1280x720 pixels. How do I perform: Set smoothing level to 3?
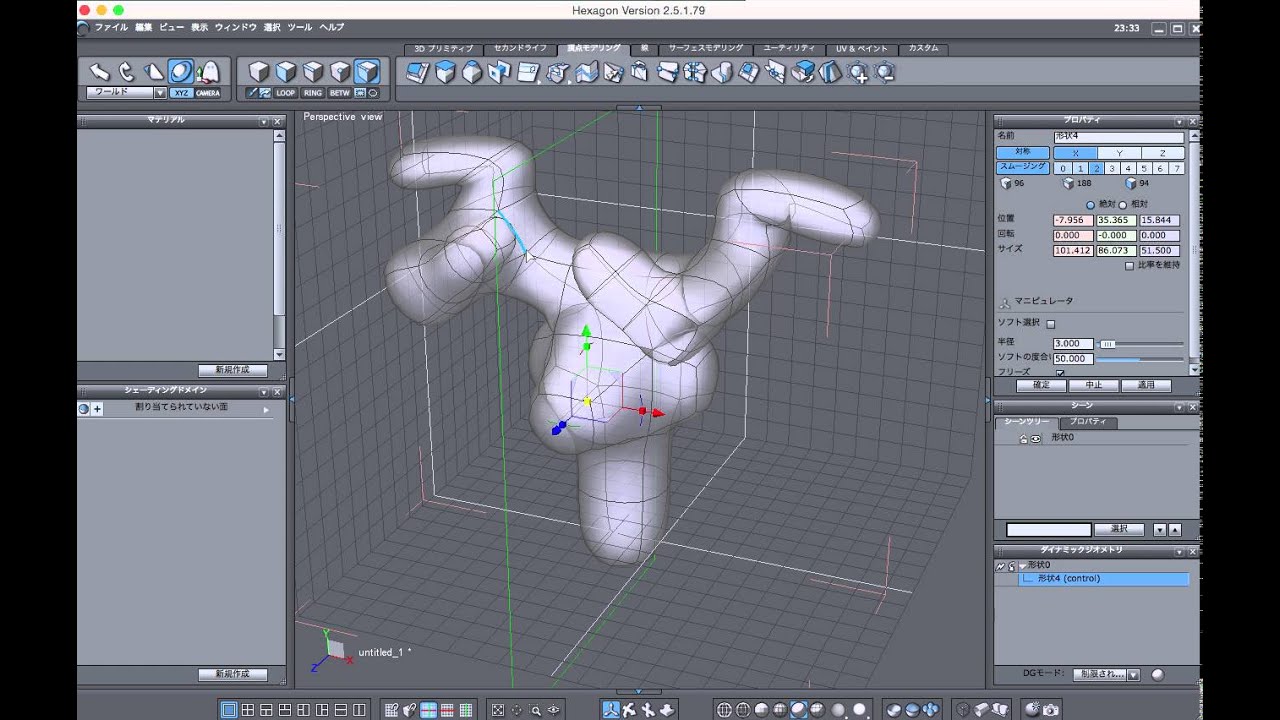1112,168
